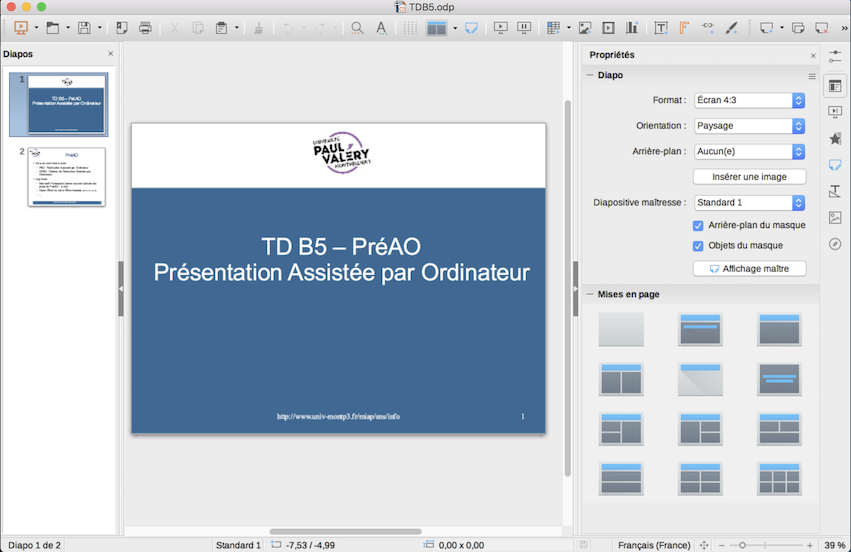Open the arrow next to the Paste icon
The width and height of the screenshot is (851, 552).
[x=237, y=28]
